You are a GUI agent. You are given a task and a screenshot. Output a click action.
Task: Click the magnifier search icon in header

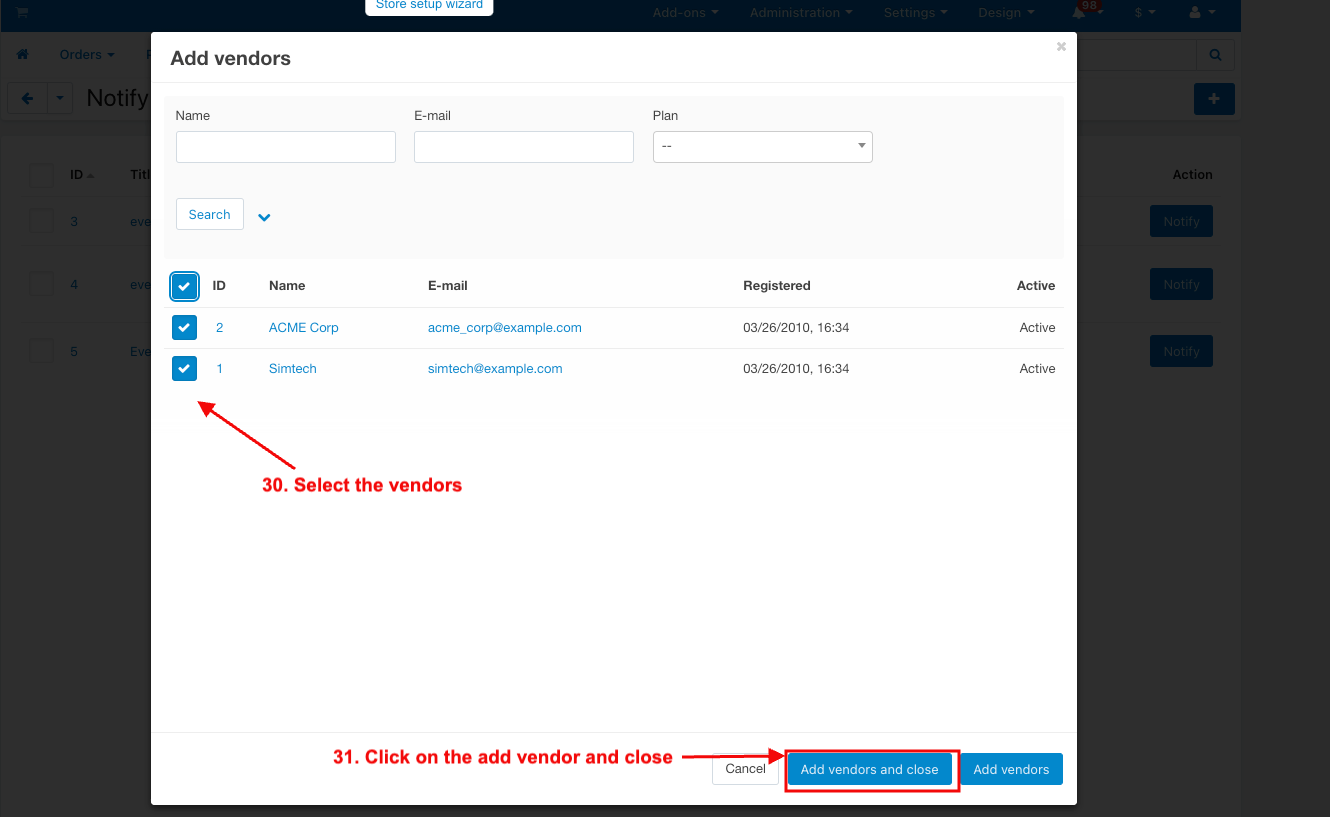click(x=1215, y=55)
